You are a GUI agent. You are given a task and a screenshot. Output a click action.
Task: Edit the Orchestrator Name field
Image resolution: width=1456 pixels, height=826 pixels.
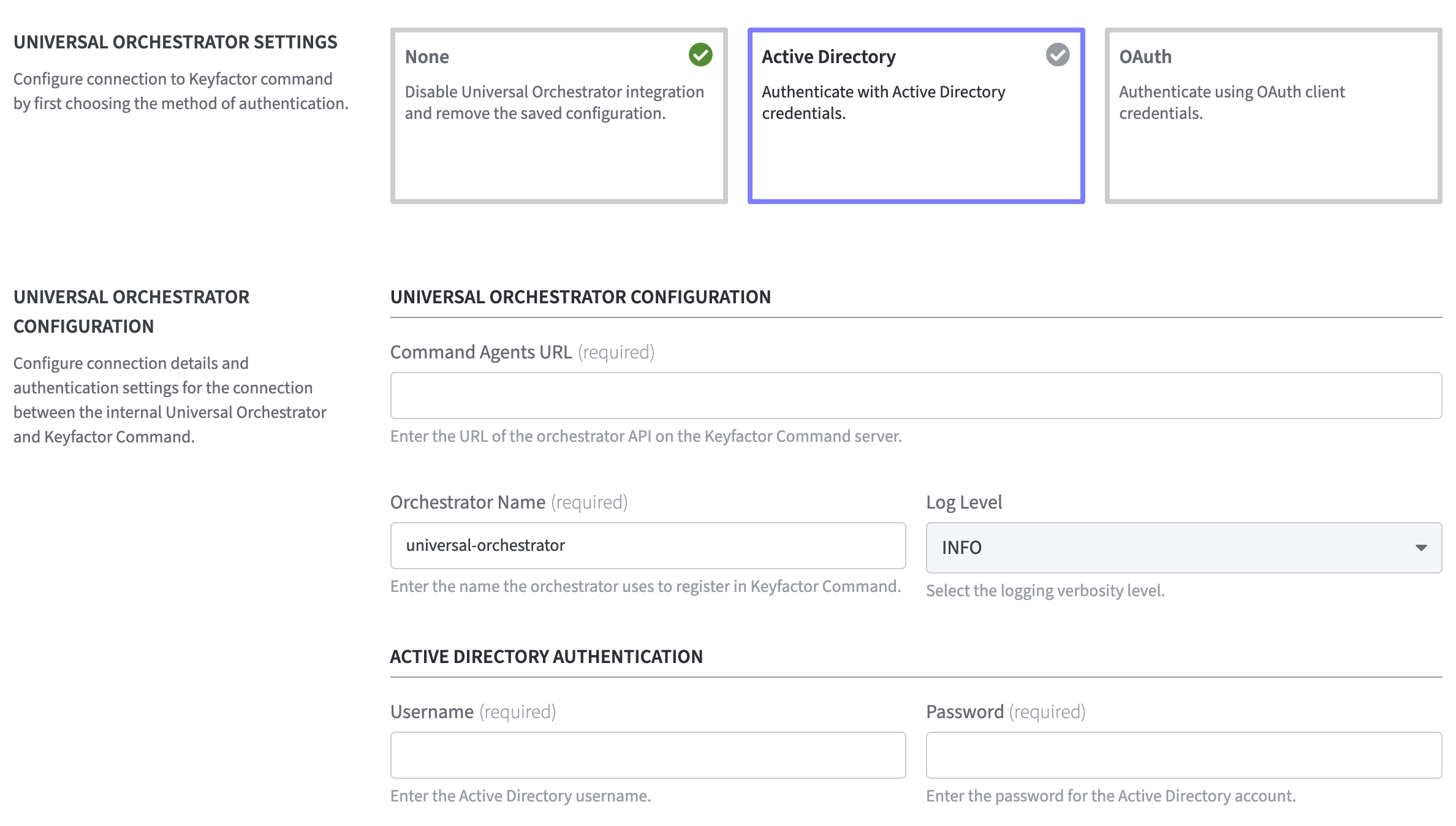648,545
